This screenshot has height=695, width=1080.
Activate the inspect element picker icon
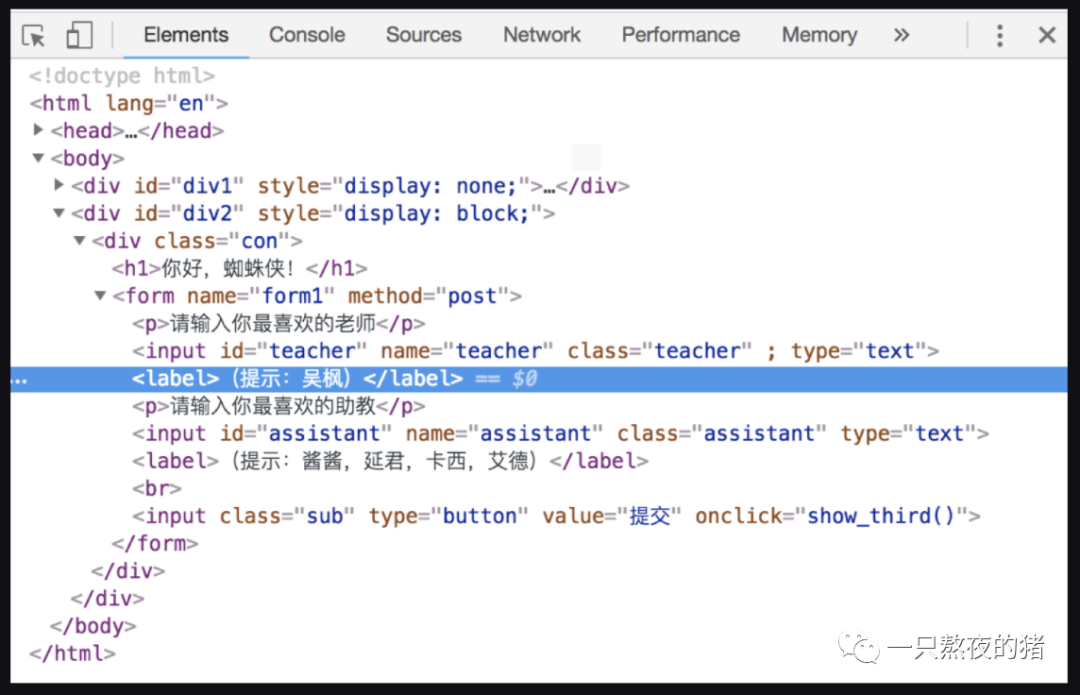click(33, 35)
